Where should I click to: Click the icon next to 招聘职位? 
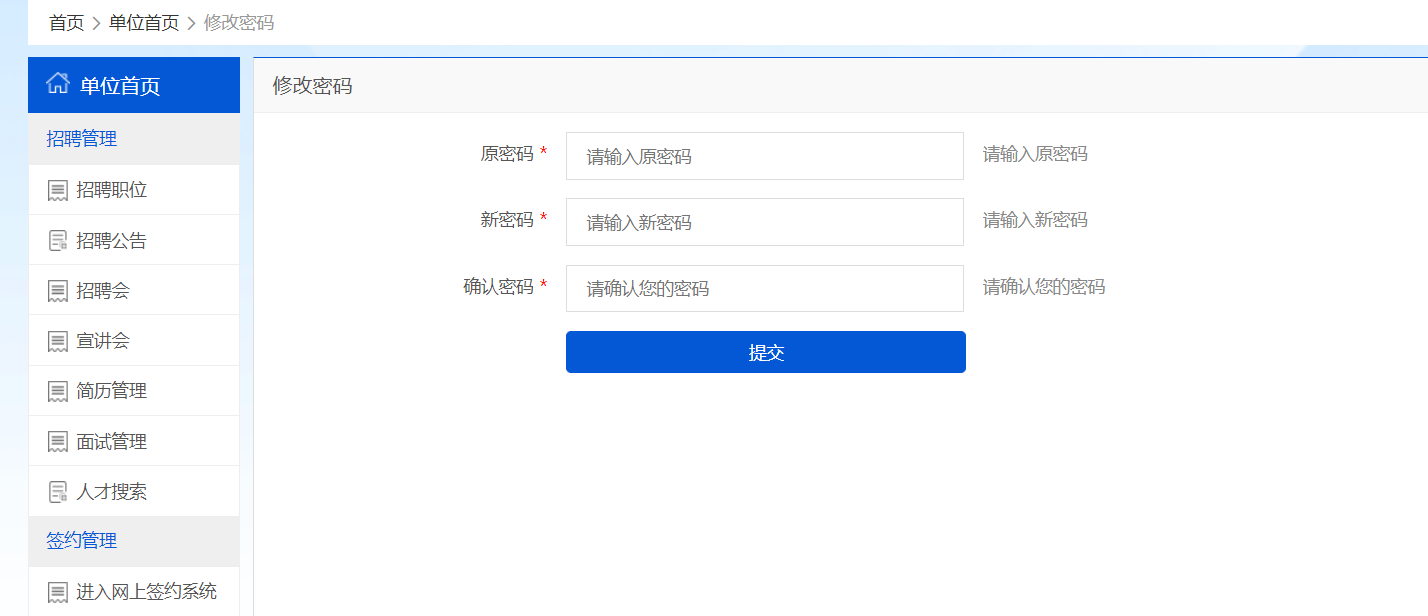pos(58,190)
